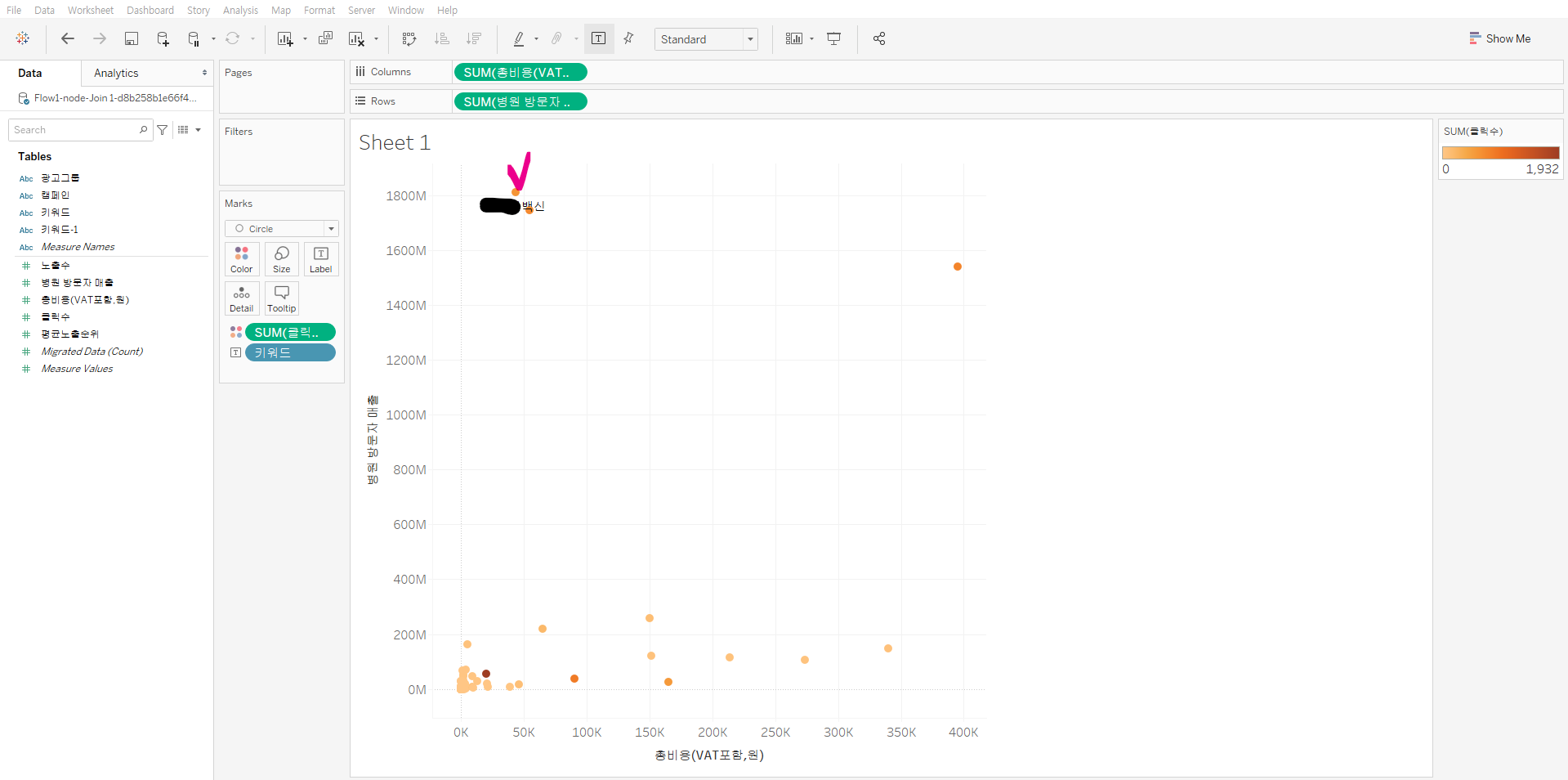Image resolution: width=1568 pixels, height=780 pixels.
Task: Select the 광고그룹 dimension field
Action: [x=60, y=177]
